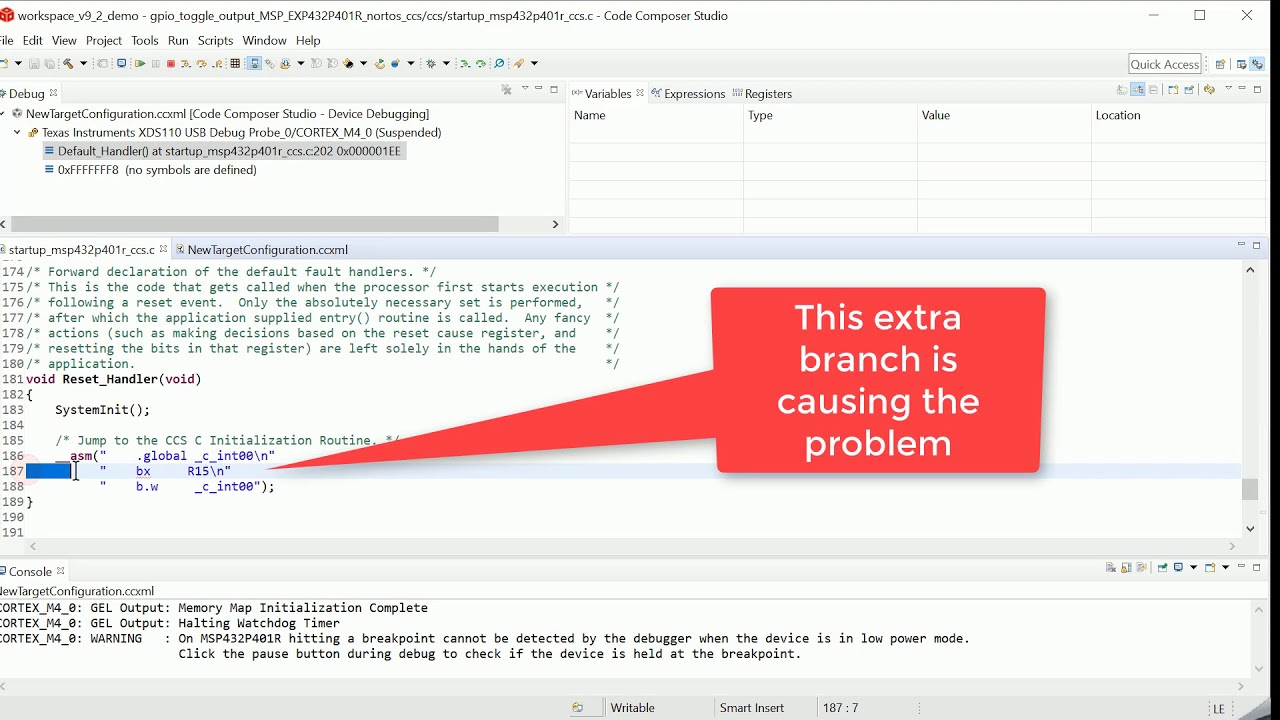Open the Run menu
The image size is (1280, 720).
coord(178,40)
